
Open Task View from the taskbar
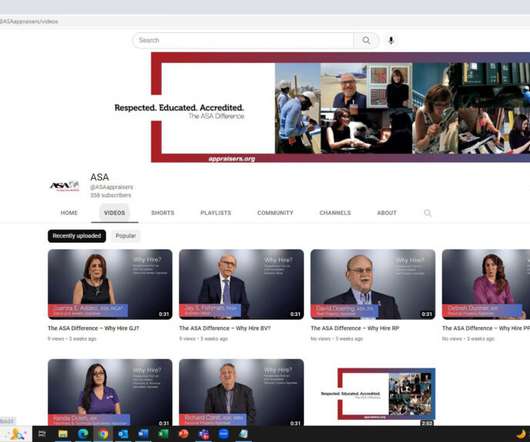point(42,434)
